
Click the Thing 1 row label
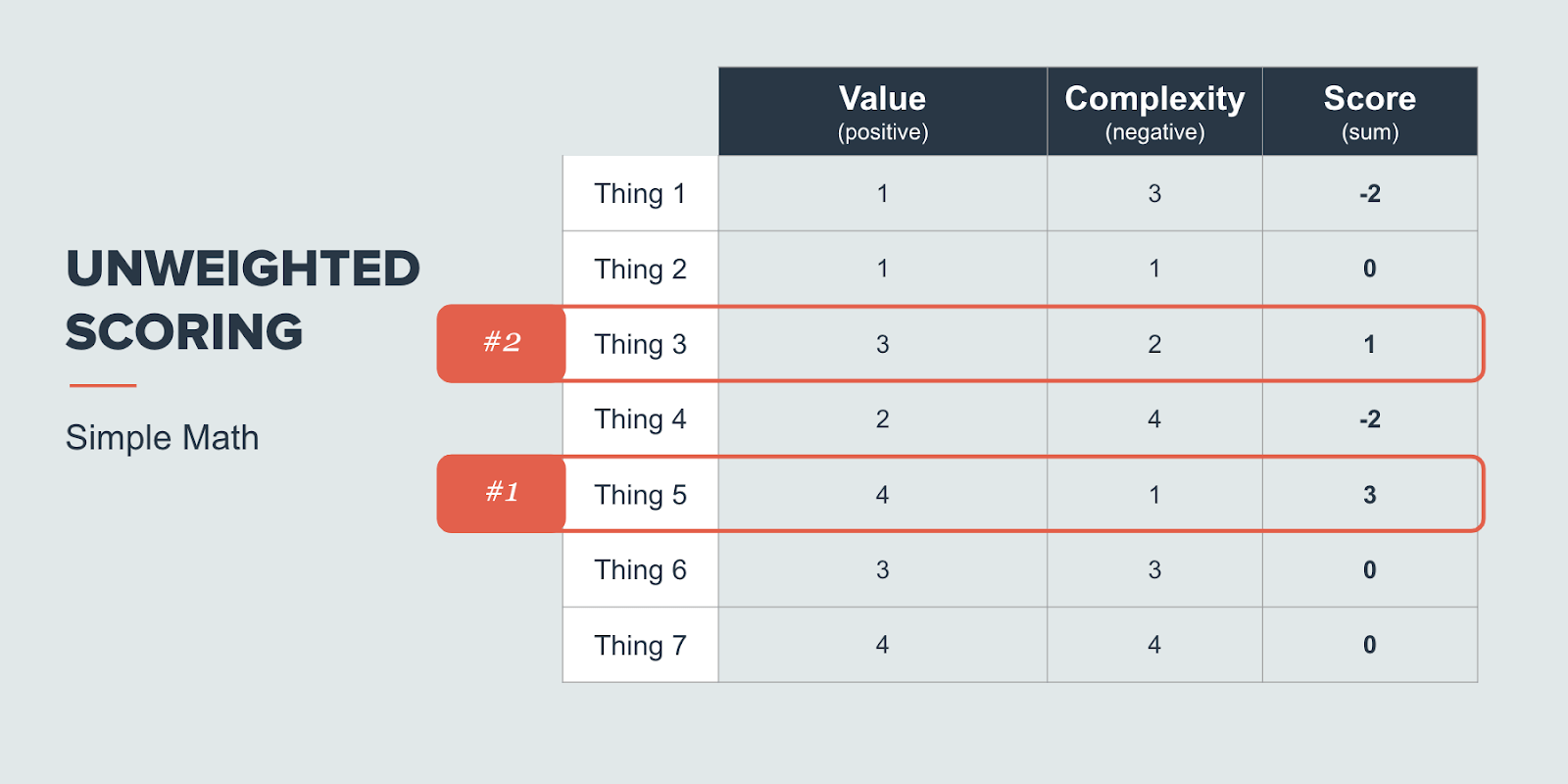coord(641,193)
